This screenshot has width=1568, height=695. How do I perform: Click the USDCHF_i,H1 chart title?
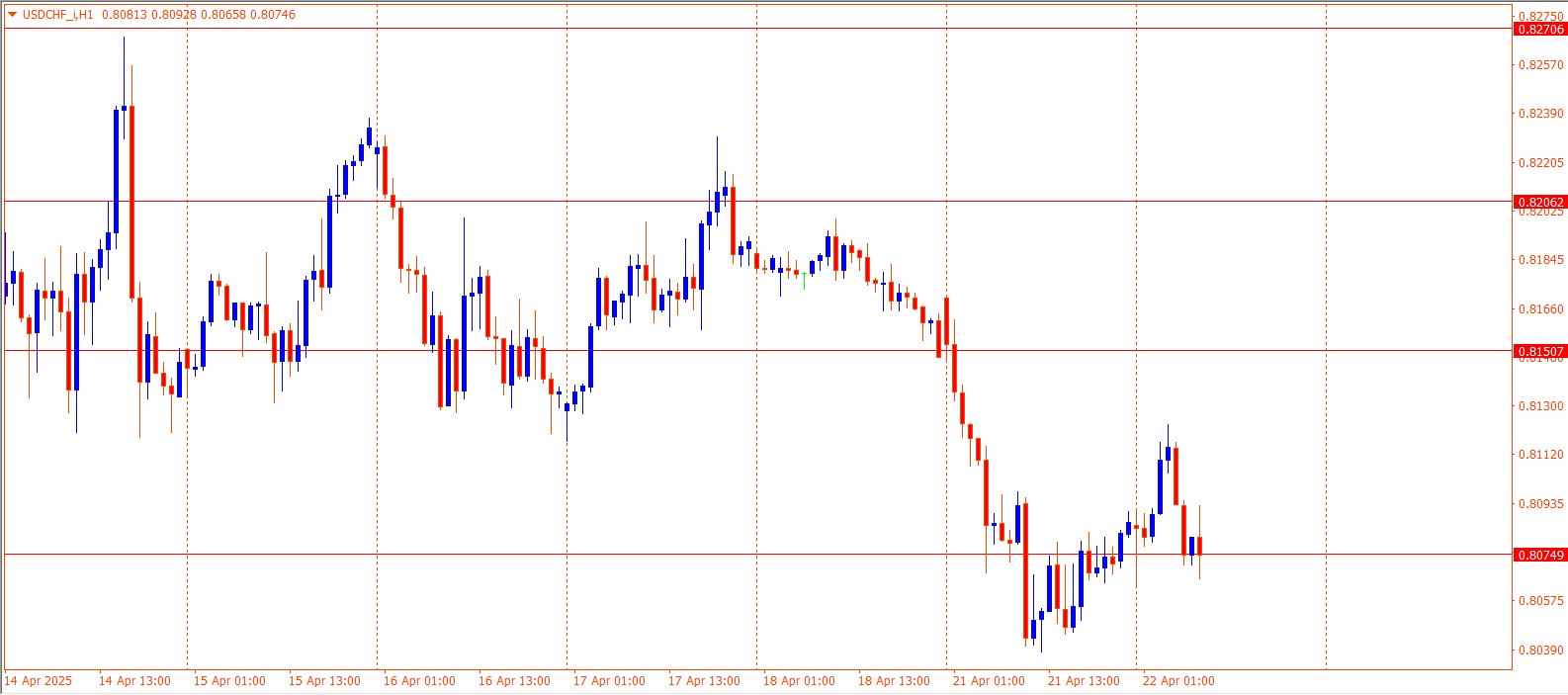[x=57, y=15]
